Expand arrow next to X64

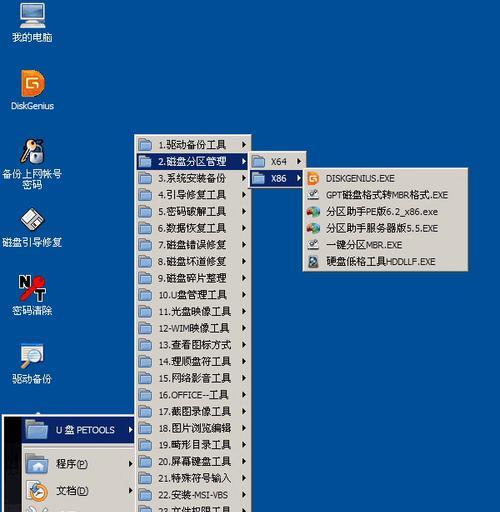point(299,162)
